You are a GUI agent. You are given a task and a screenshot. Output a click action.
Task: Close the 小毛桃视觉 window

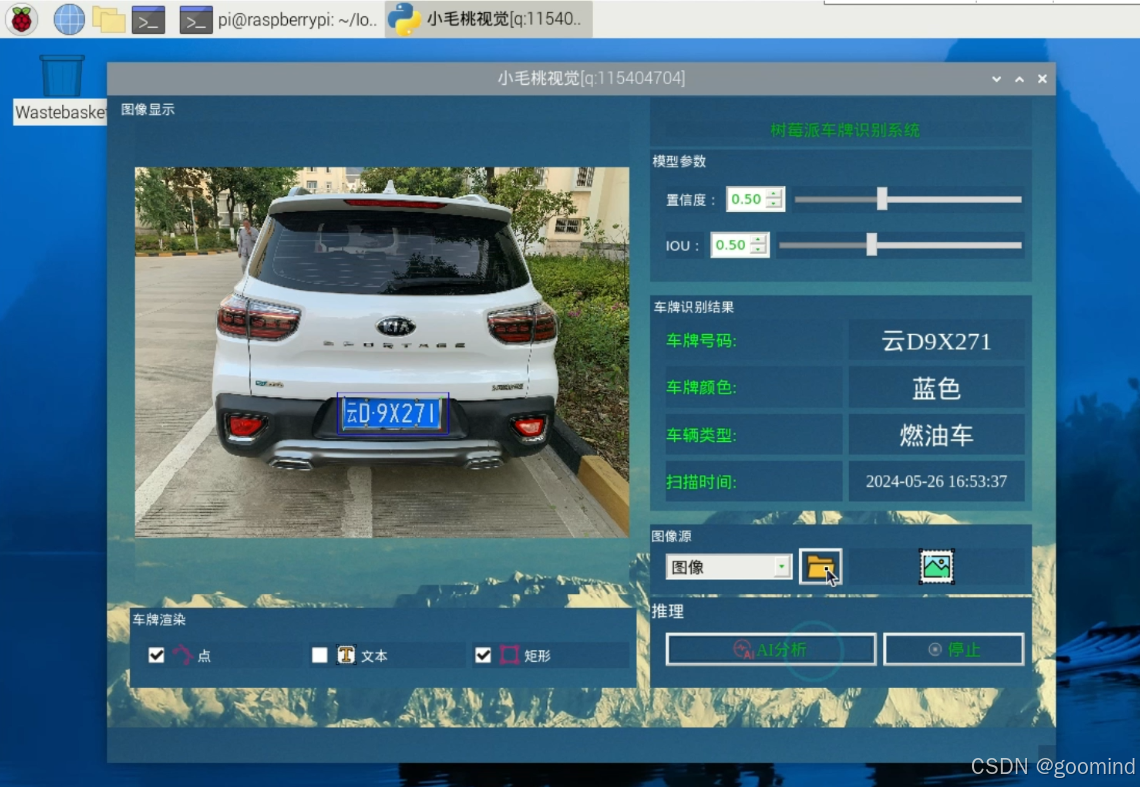point(1043,79)
